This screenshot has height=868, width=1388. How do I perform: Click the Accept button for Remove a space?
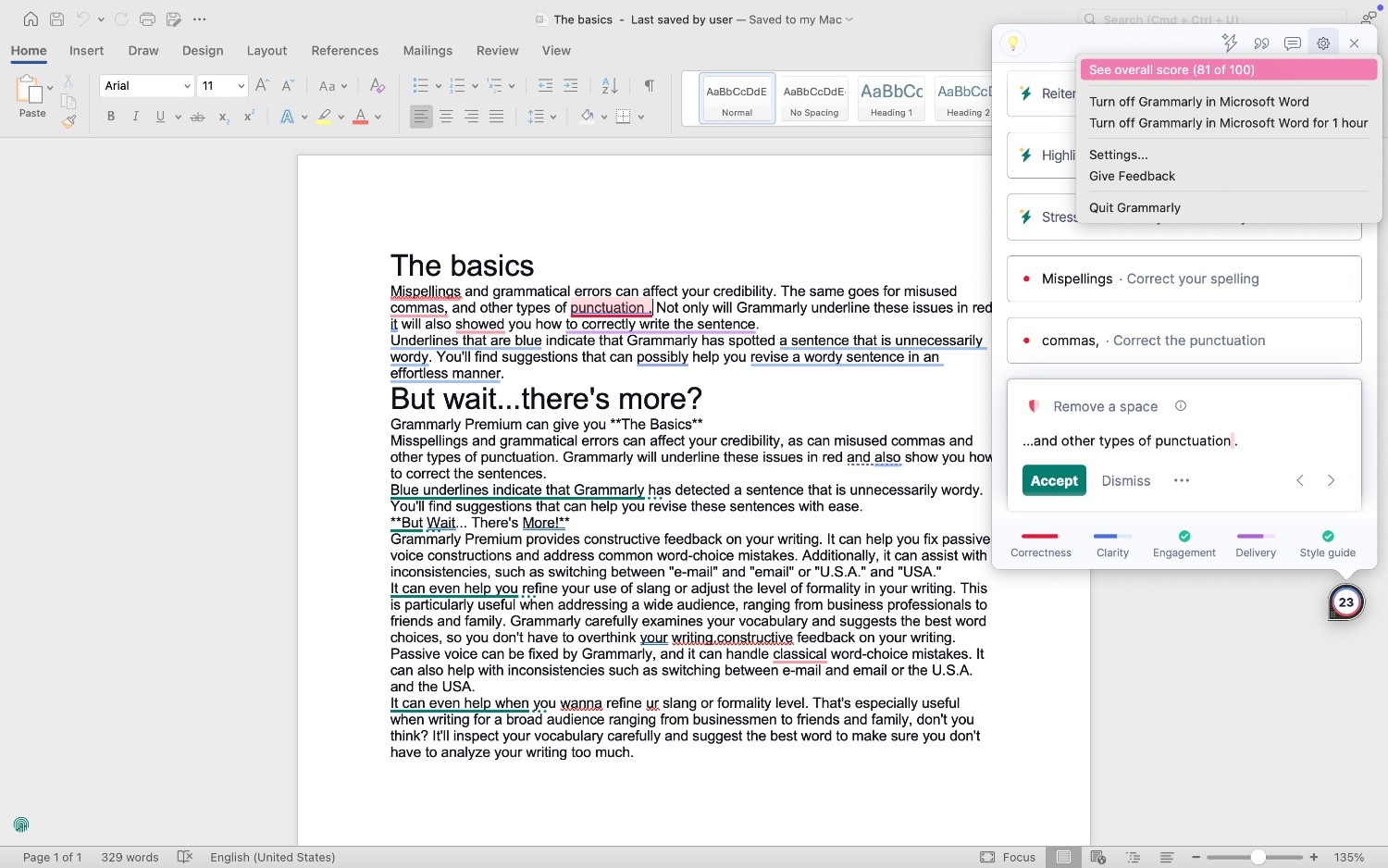tap(1053, 480)
